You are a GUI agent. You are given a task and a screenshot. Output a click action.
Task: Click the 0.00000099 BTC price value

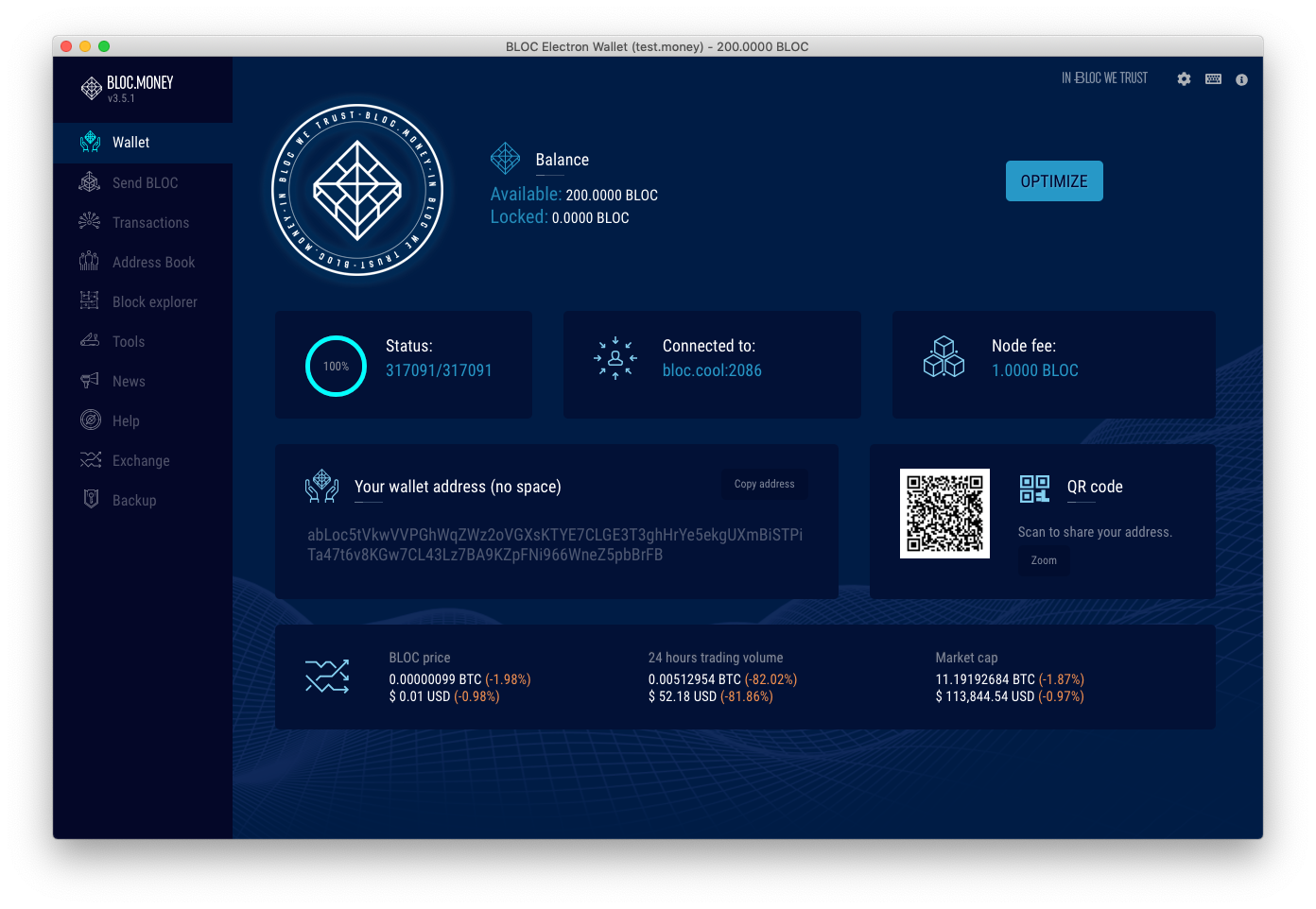pyautogui.click(x=435, y=679)
